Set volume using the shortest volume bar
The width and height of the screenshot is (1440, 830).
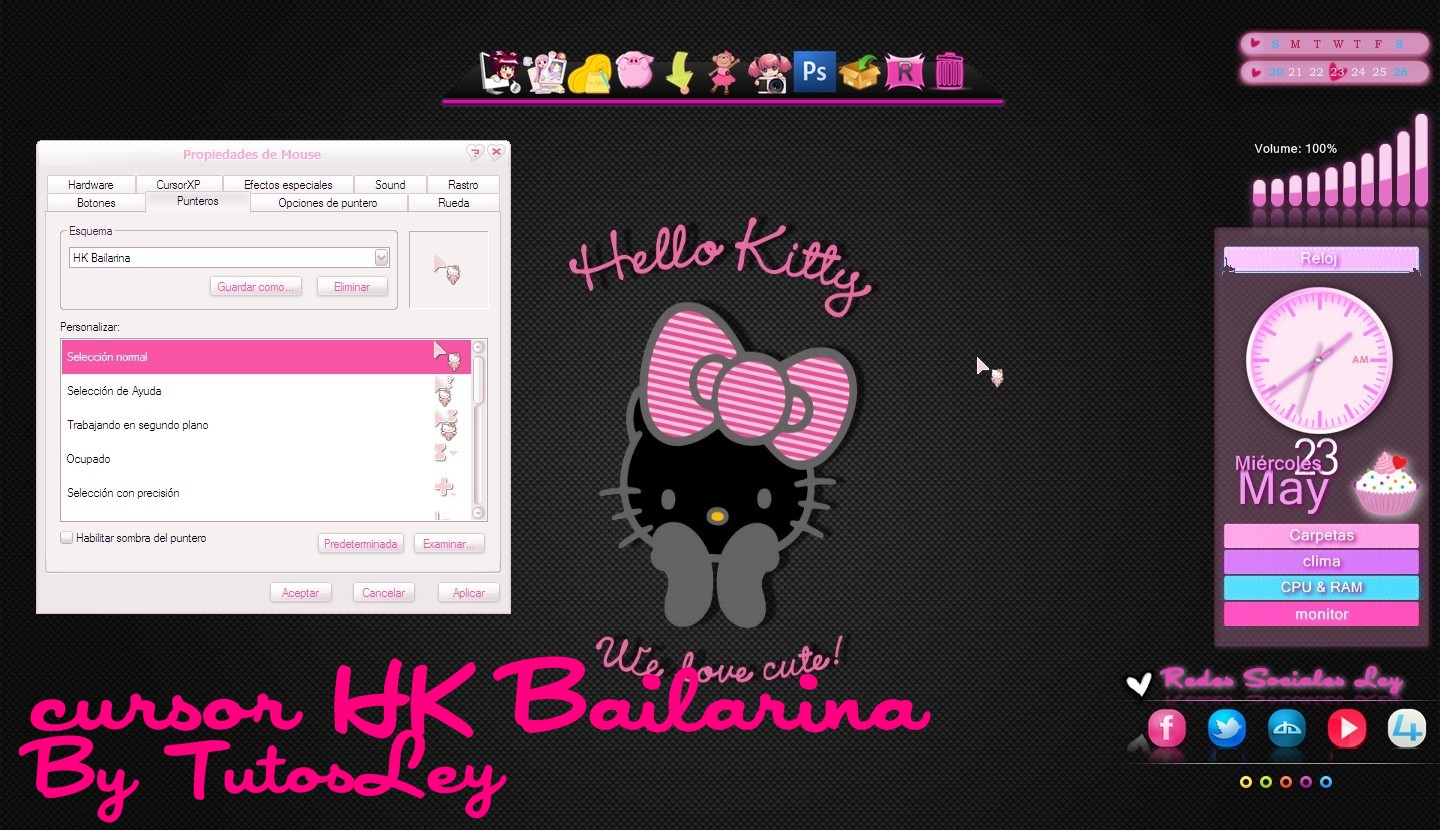pos(1259,193)
